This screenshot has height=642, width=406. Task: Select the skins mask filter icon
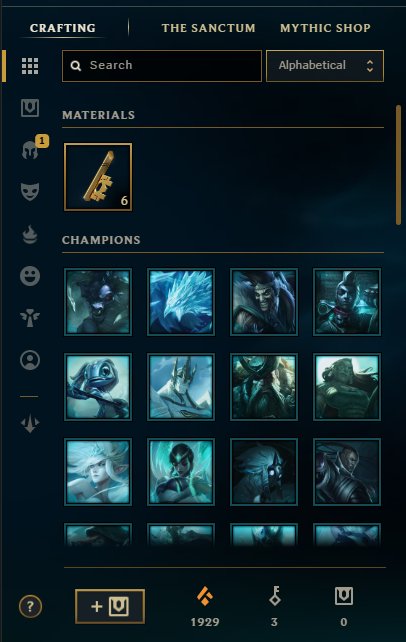point(30,191)
